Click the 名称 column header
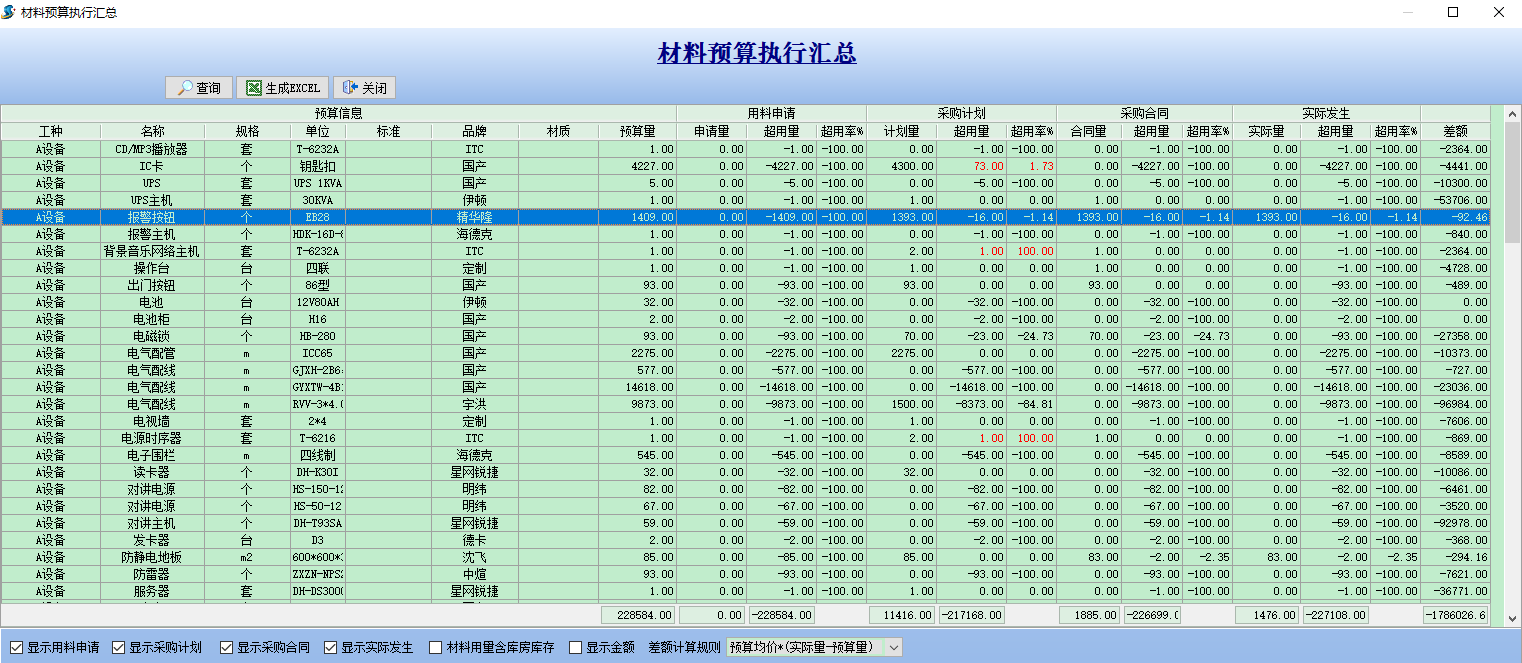The height and width of the screenshot is (663, 1522). (x=152, y=131)
